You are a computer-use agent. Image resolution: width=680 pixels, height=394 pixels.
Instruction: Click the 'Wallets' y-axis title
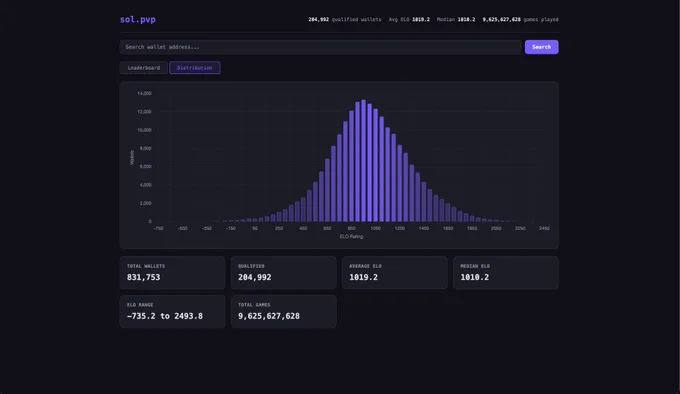click(132, 157)
